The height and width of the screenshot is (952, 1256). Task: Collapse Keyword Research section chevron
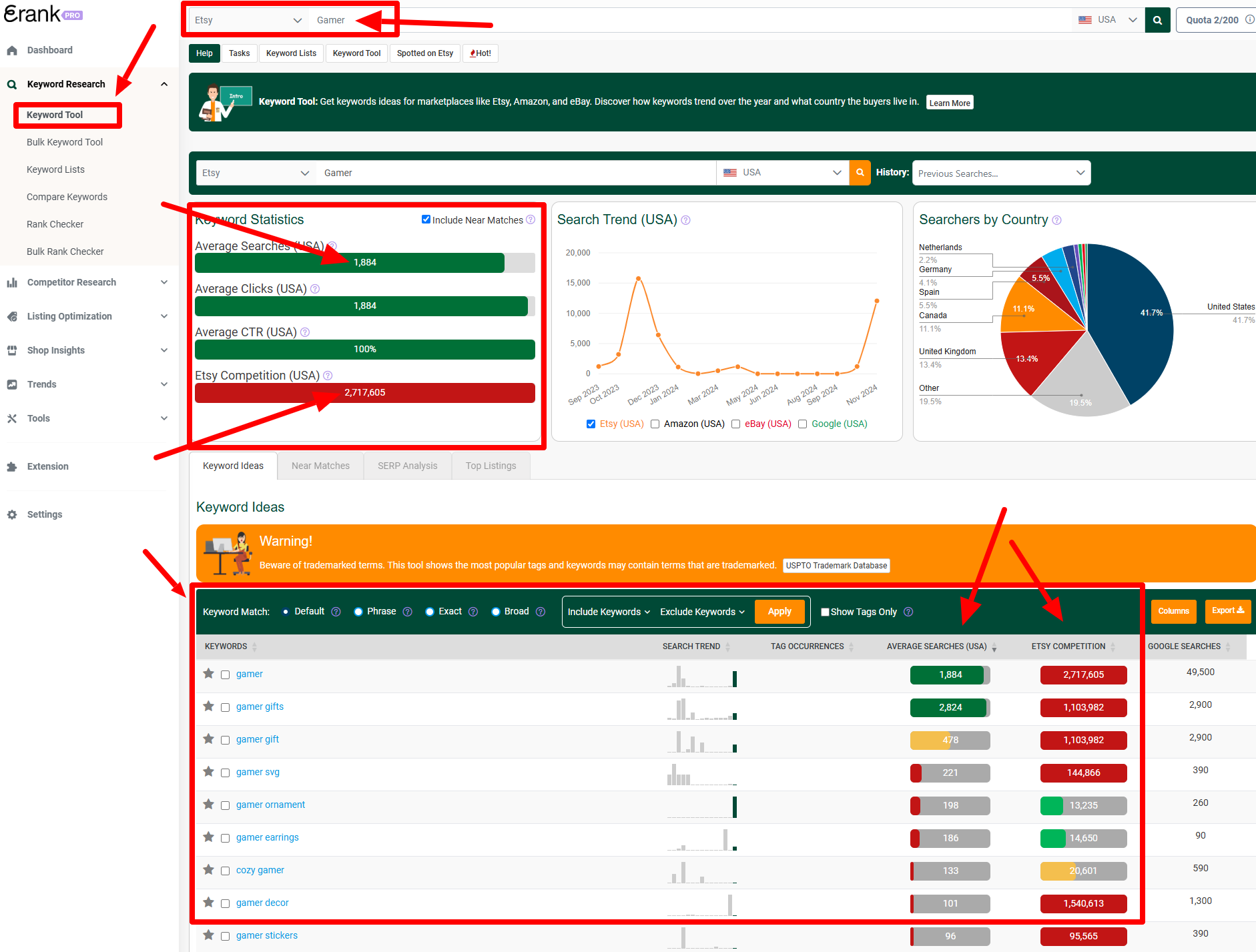click(x=164, y=84)
